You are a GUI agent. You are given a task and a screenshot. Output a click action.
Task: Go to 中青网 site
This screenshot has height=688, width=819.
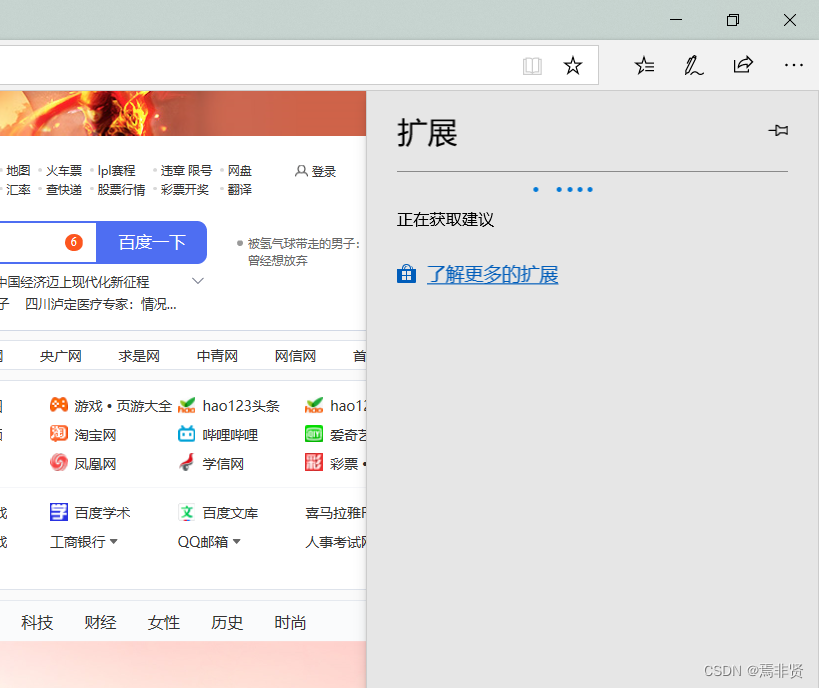click(x=217, y=356)
